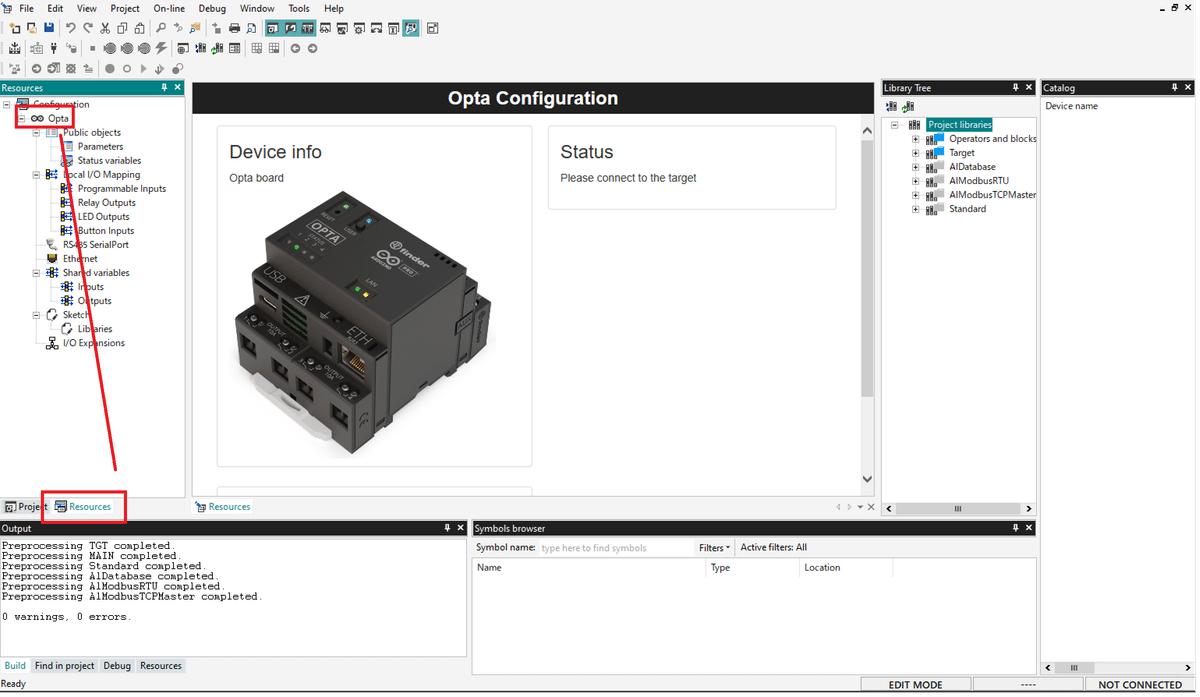Click the Paste toolbar icon

pyautogui.click(x=139, y=28)
